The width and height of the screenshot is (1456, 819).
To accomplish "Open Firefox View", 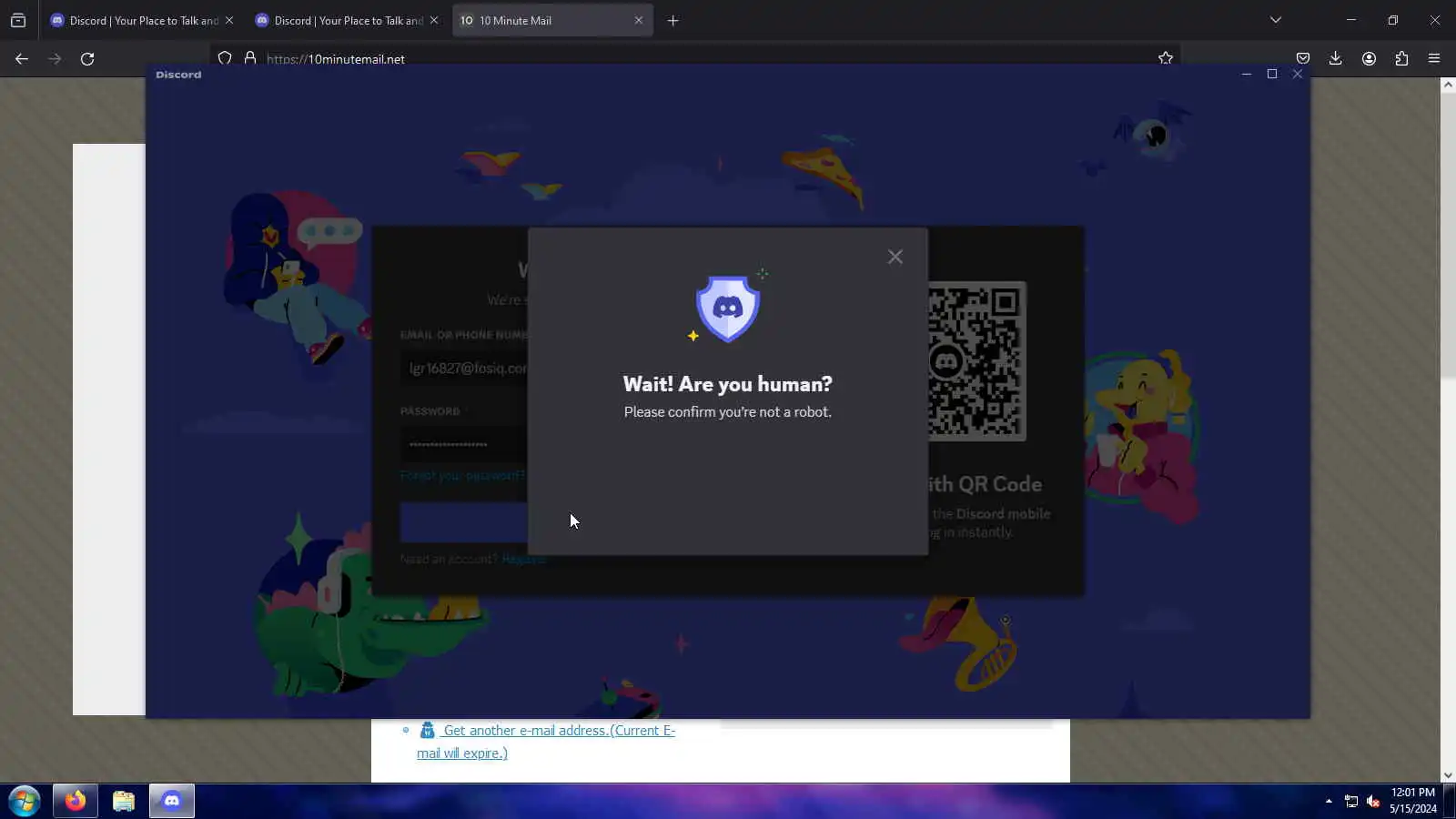I will tap(18, 20).
